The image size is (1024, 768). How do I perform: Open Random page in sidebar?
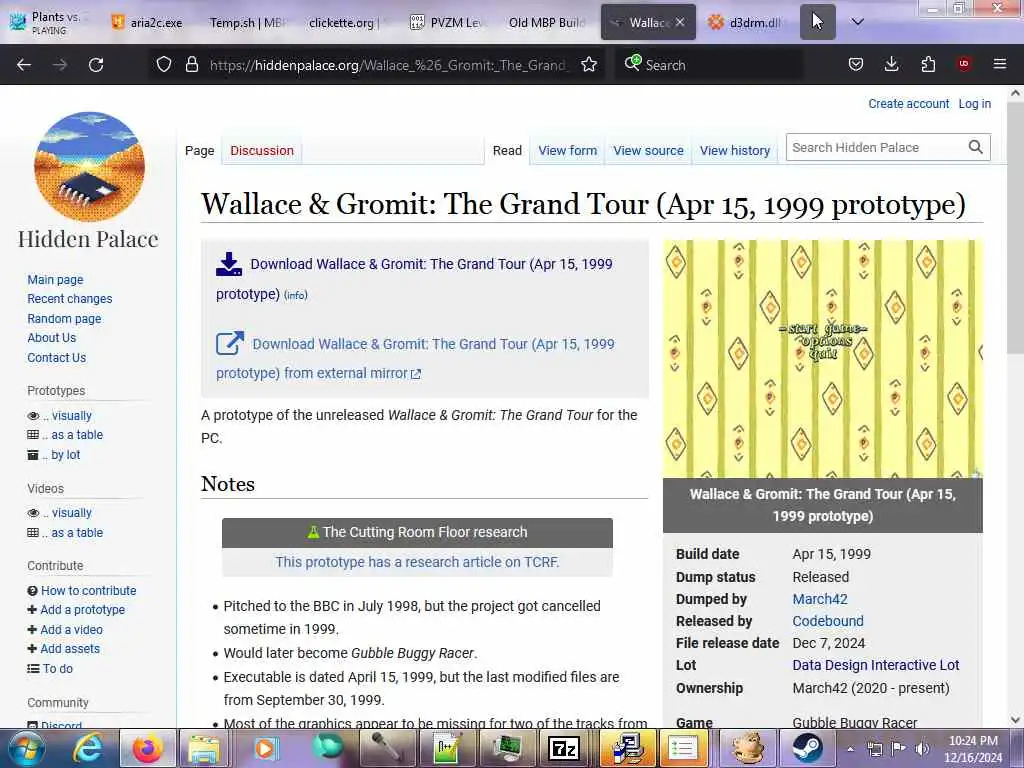(x=64, y=319)
